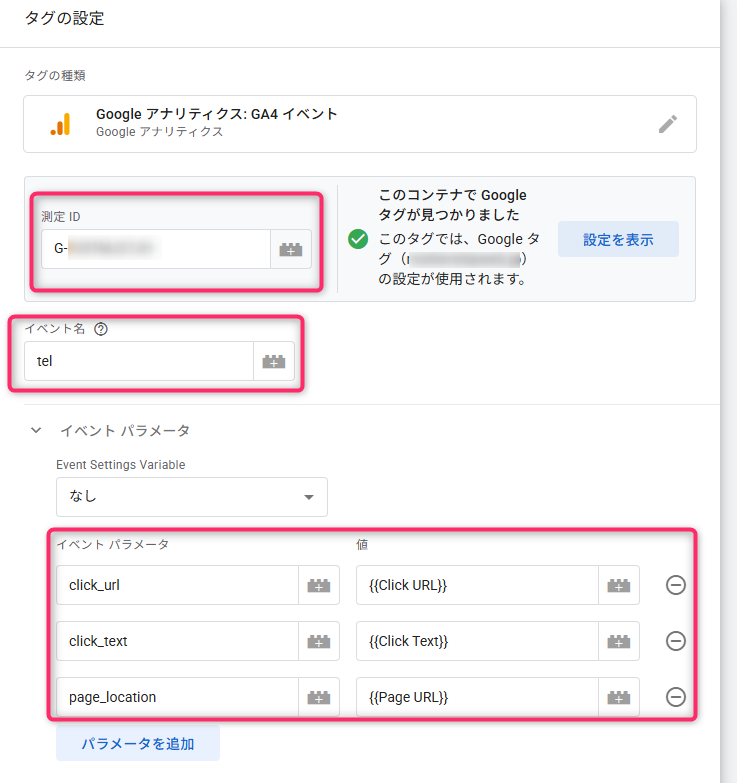Open variable picker for click_url parameter name
737x783 pixels.
tap(318, 586)
